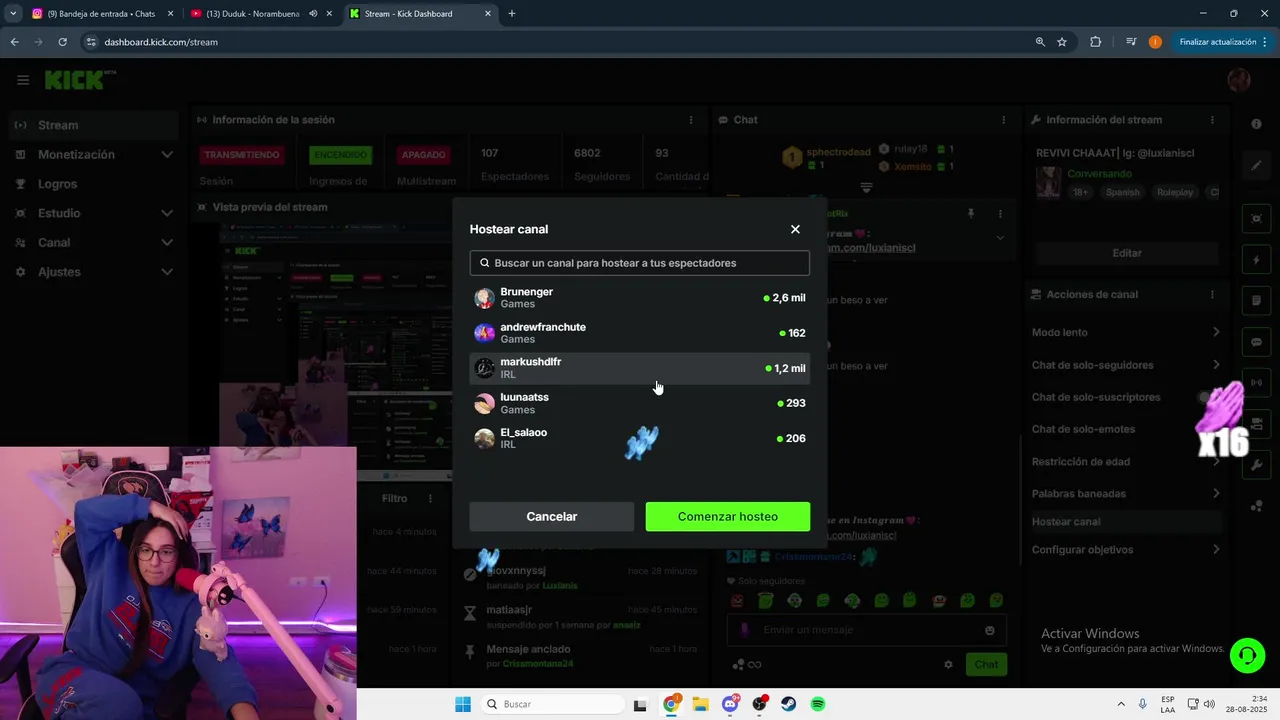Viewport: 1280px width, 720px height.
Task: Open Steam from the taskbar
Action: pyautogui.click(x=789, y=704)
